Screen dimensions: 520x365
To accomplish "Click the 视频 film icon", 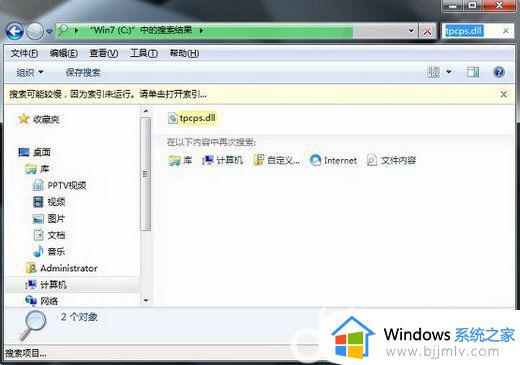I will tap(38, 202).
